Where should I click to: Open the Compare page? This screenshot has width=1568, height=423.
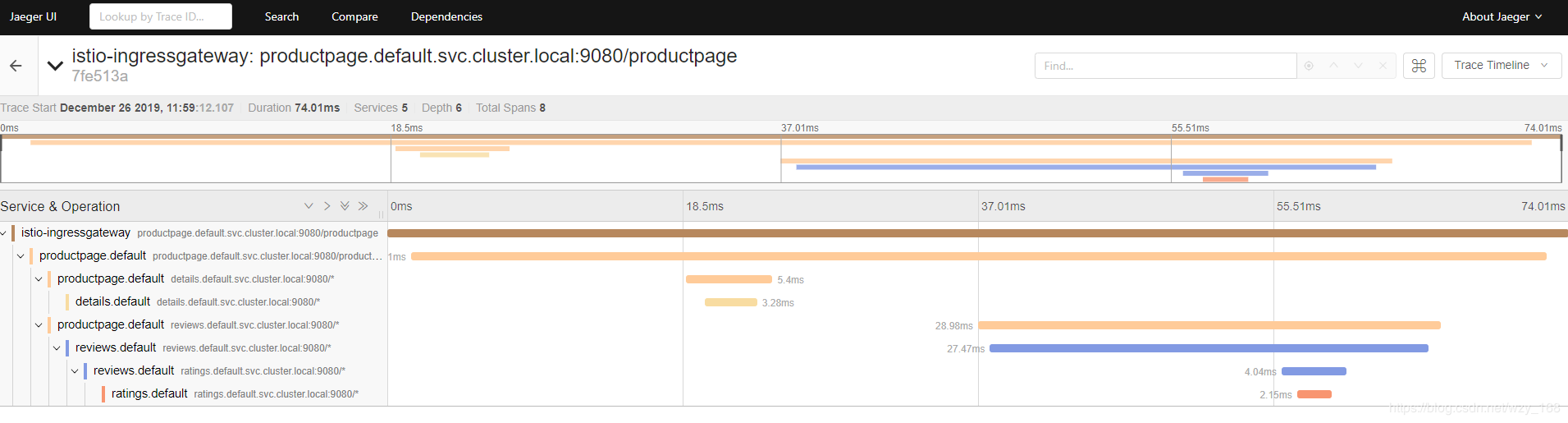pyautogui.click(x=354, y=16)
